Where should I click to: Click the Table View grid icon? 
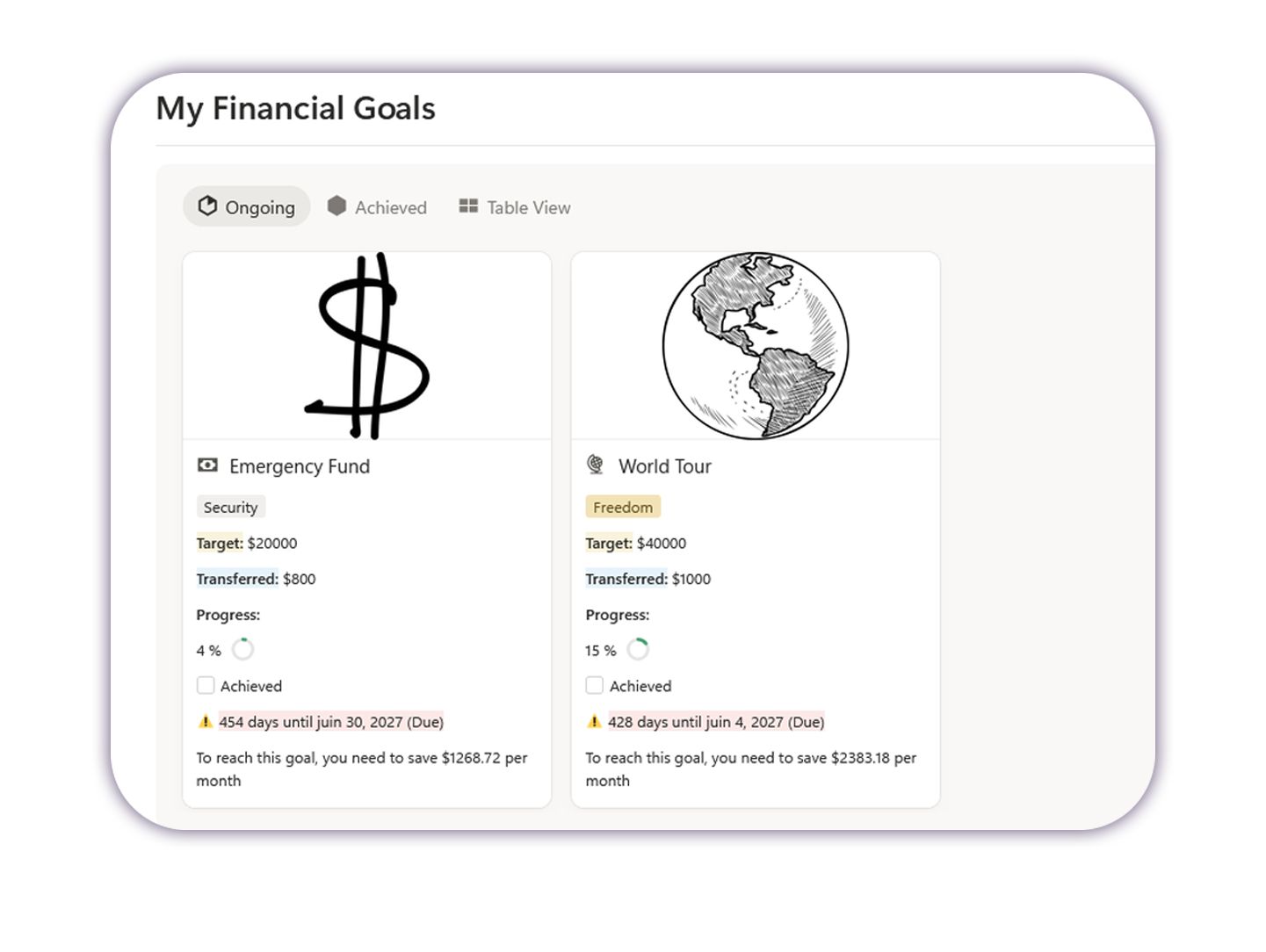pos(468,206)
